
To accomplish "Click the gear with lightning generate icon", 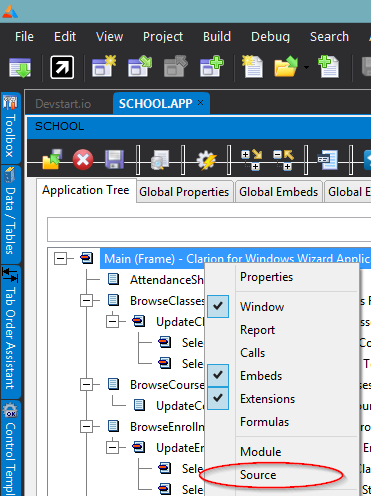I will 206,160.
